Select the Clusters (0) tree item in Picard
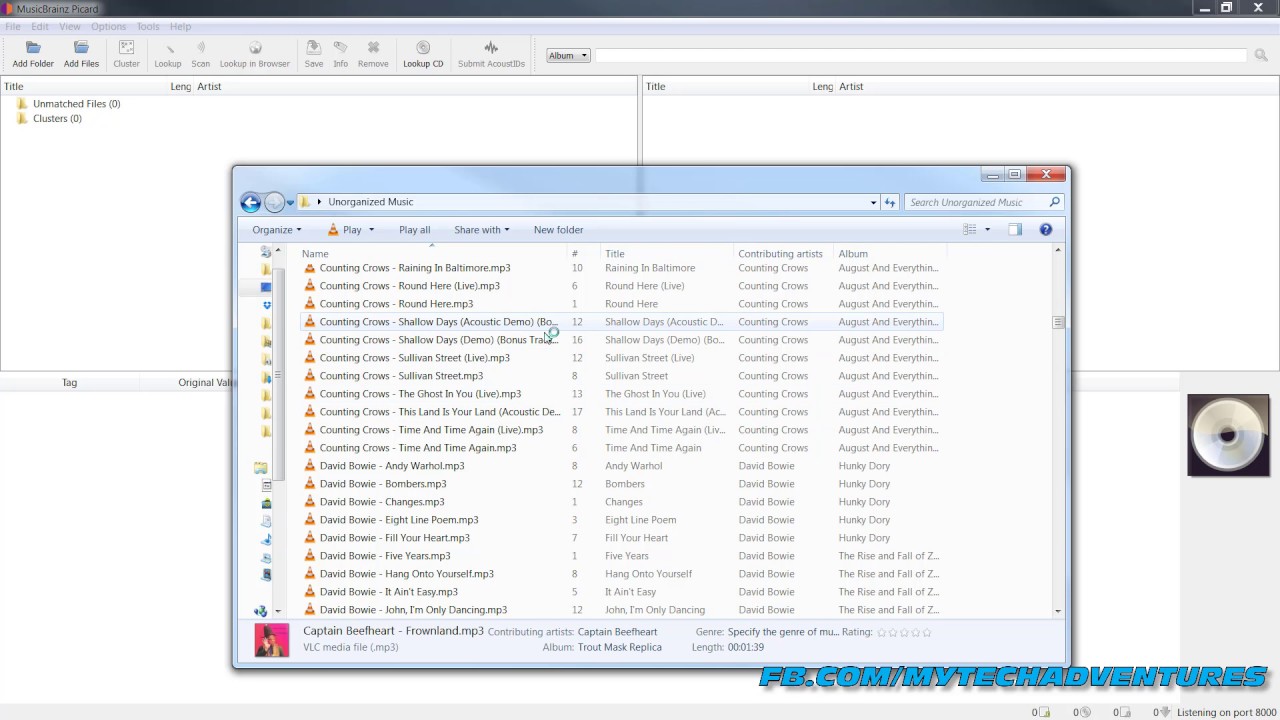The width and height of the screenshot is (1280, 720). 57,118
